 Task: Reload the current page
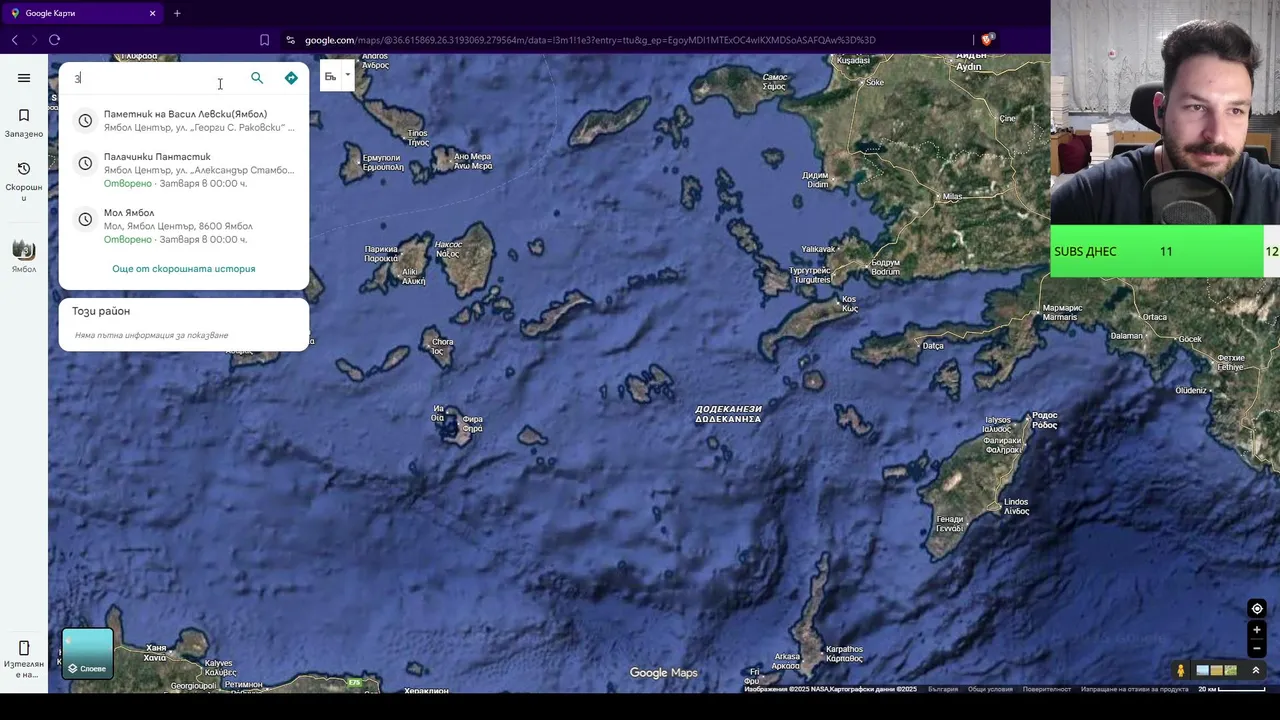coord(54,40)
